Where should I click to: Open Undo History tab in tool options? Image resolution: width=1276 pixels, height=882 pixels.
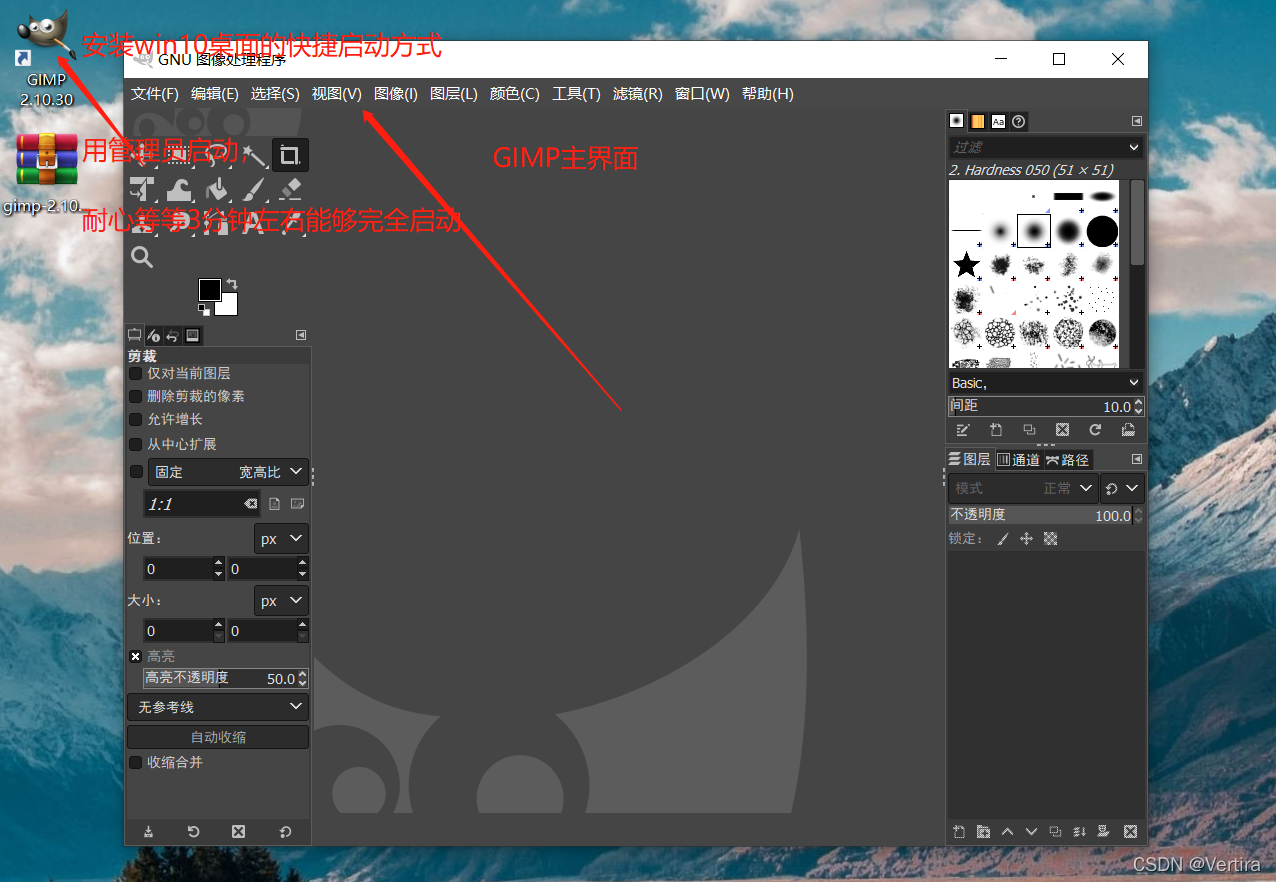173,335
